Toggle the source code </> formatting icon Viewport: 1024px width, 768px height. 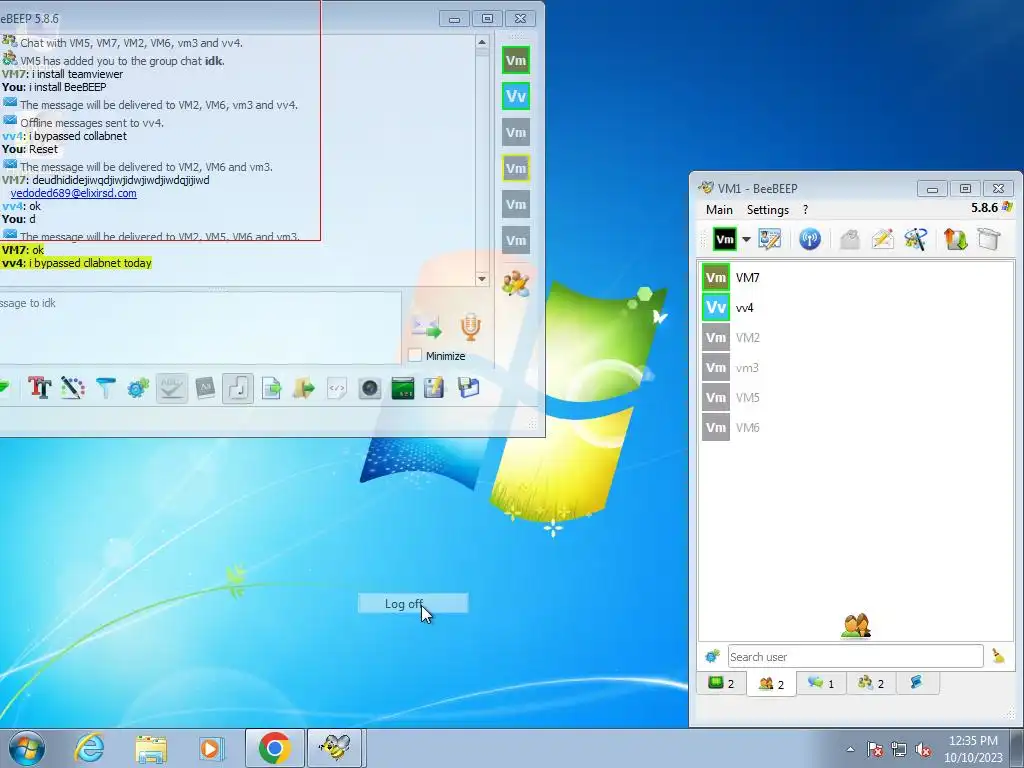point(337,388)
